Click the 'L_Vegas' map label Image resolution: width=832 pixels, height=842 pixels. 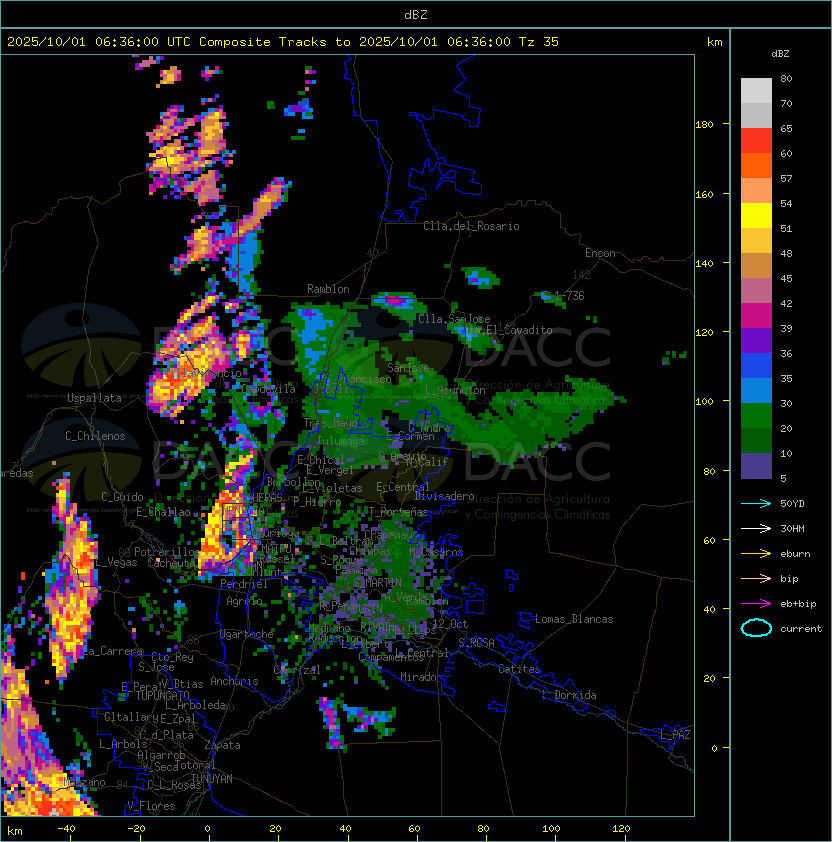tap(117, 562)
